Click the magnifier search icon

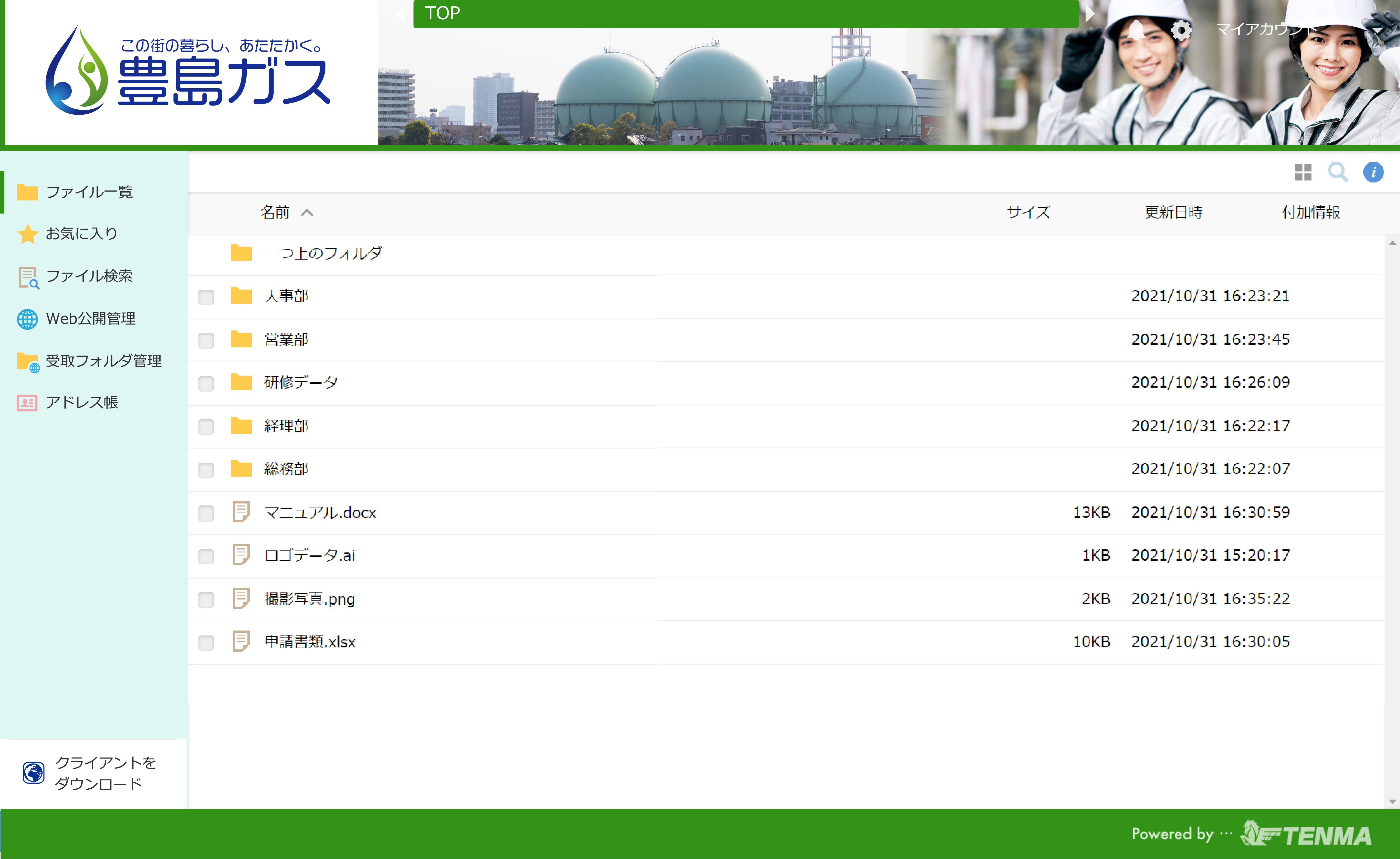pos(1338,172)
